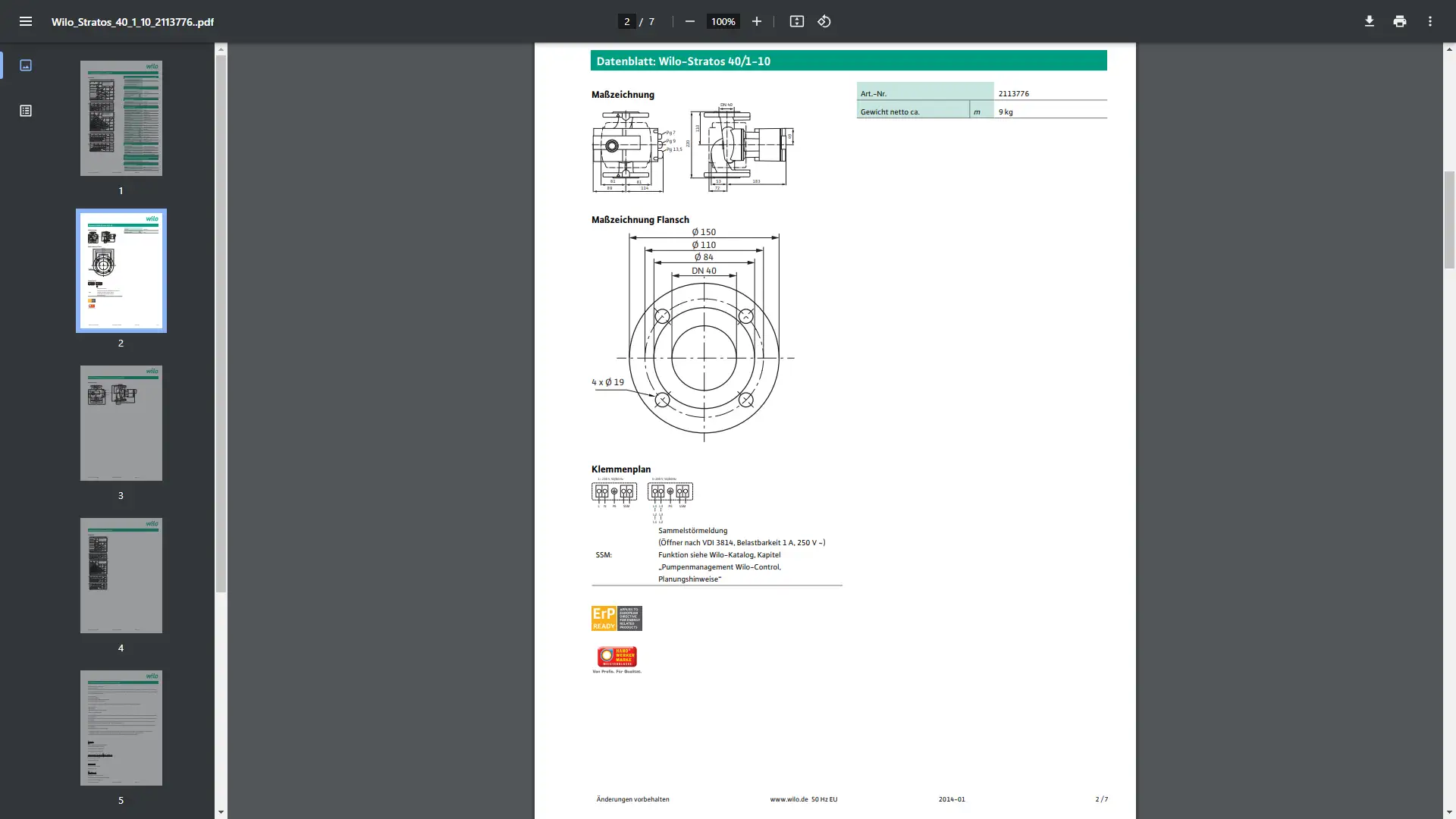The height and width of the screenshot is (819, 1456).
Task: Click the main document vertical scrollbar thumb
Action: pyautogui.click(x=1449, y=220)
